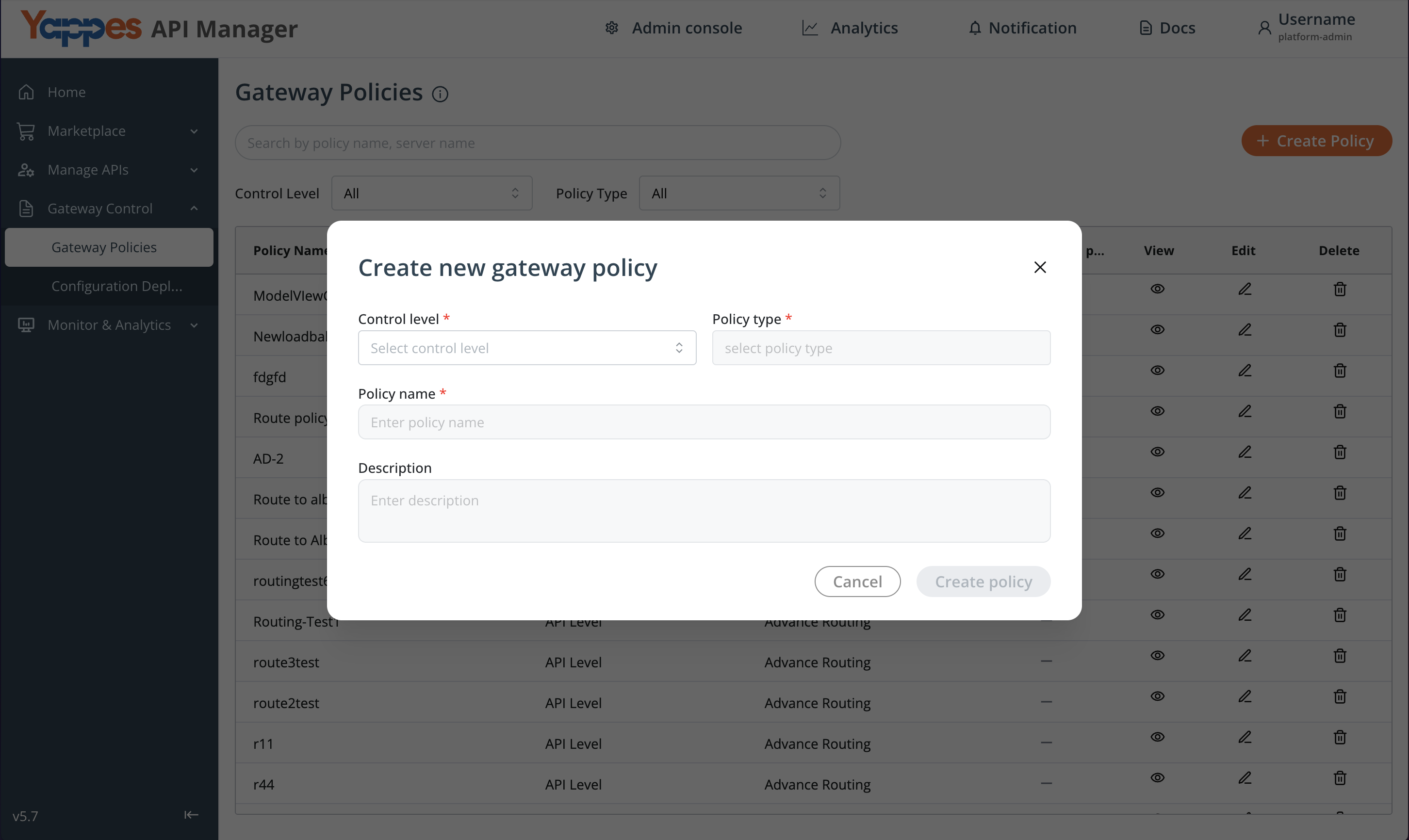Click the Admin console gear icon

click(611, 28)
